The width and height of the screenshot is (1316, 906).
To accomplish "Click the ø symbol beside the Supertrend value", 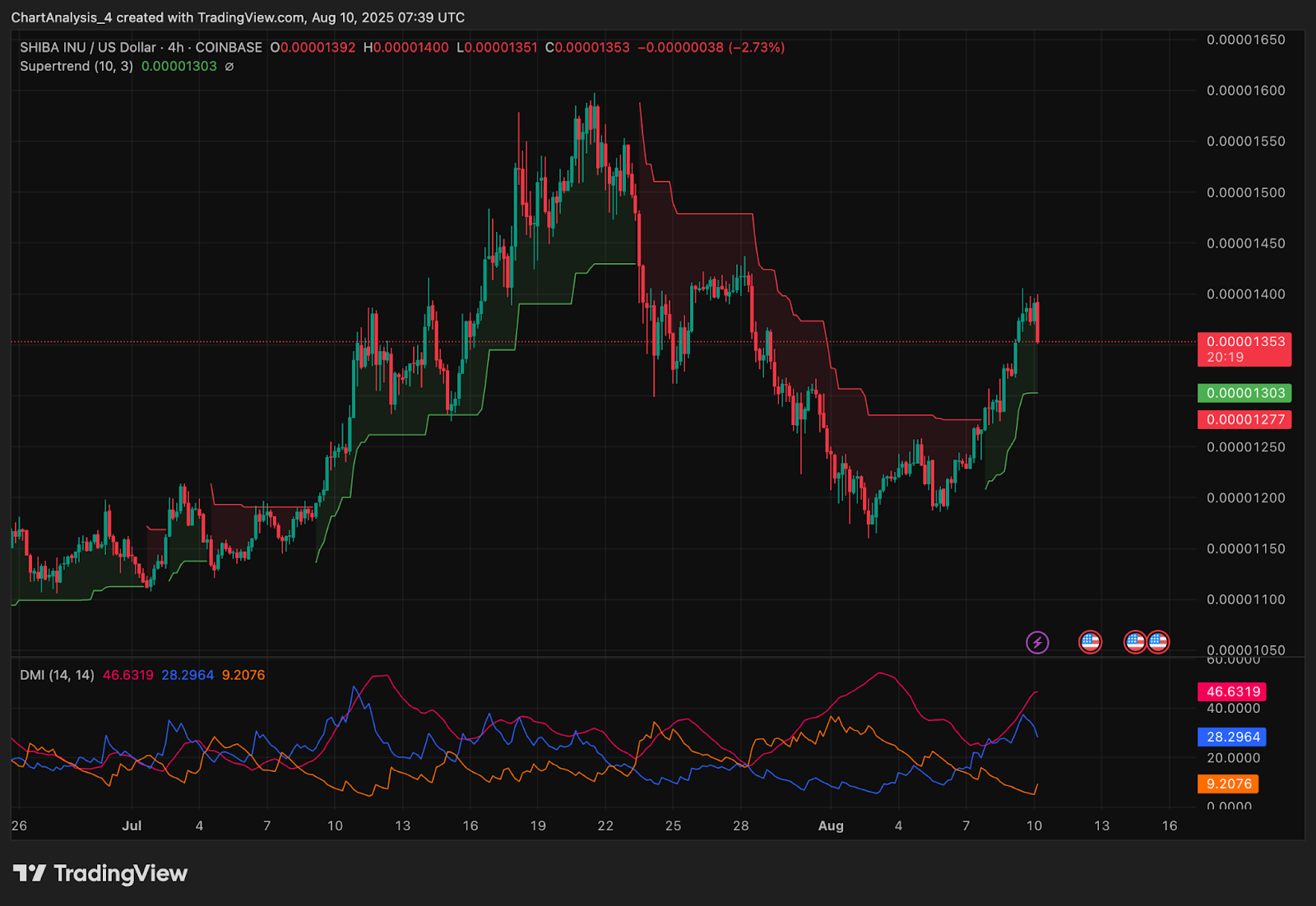I will [229, 67].
